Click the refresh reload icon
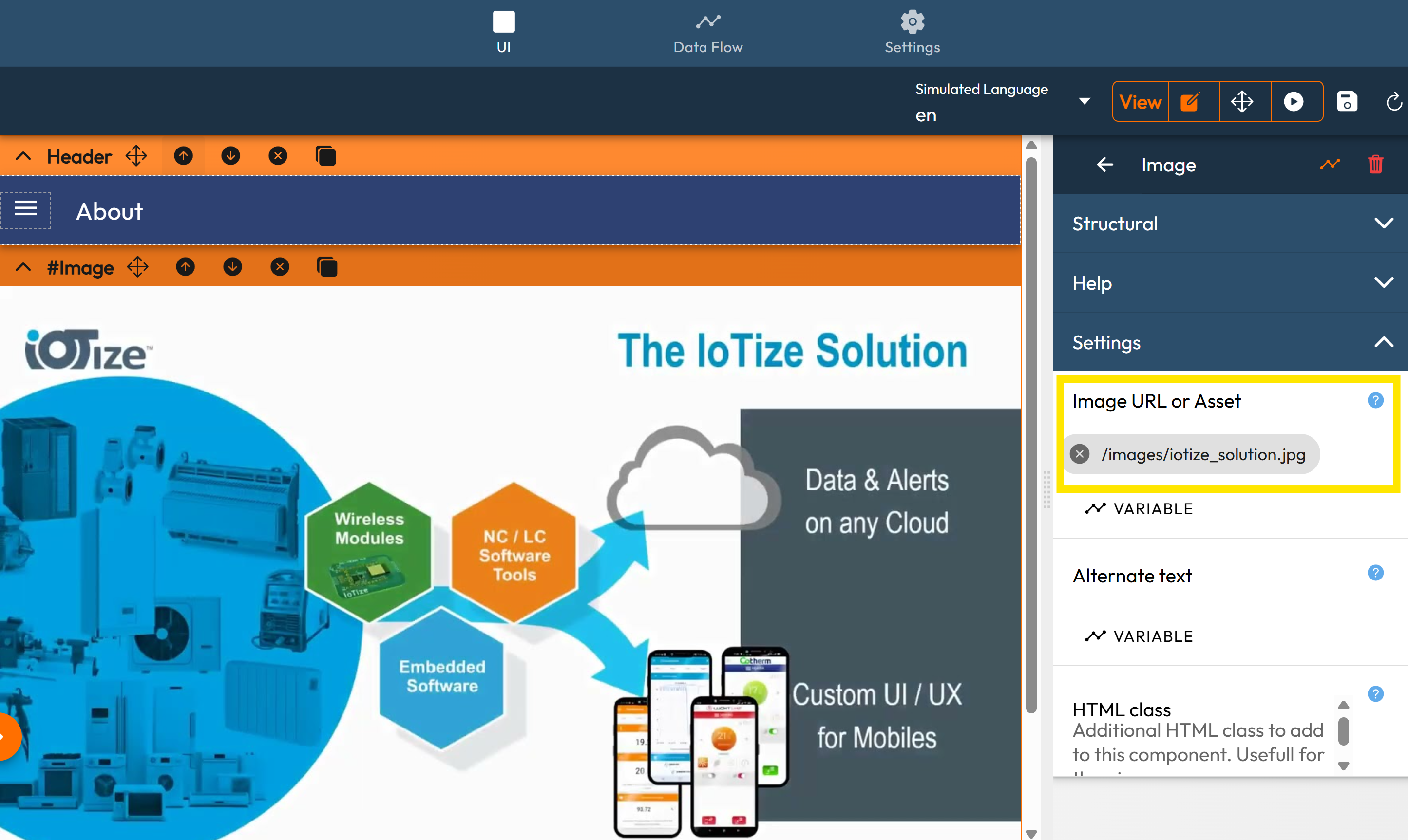Viewport: 1408px width, 840px height. (x=1393, y=102)
